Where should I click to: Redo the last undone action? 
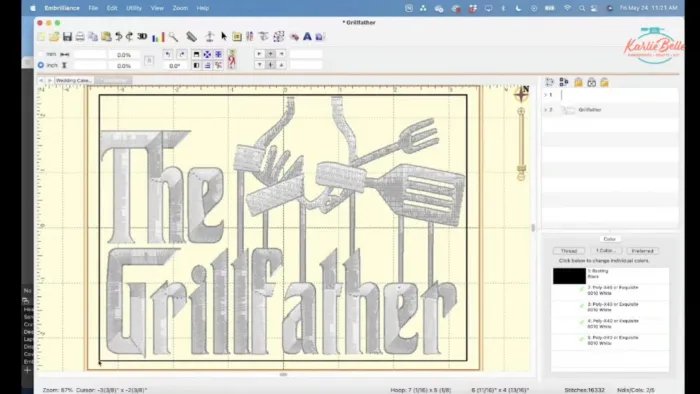point(129,37)
